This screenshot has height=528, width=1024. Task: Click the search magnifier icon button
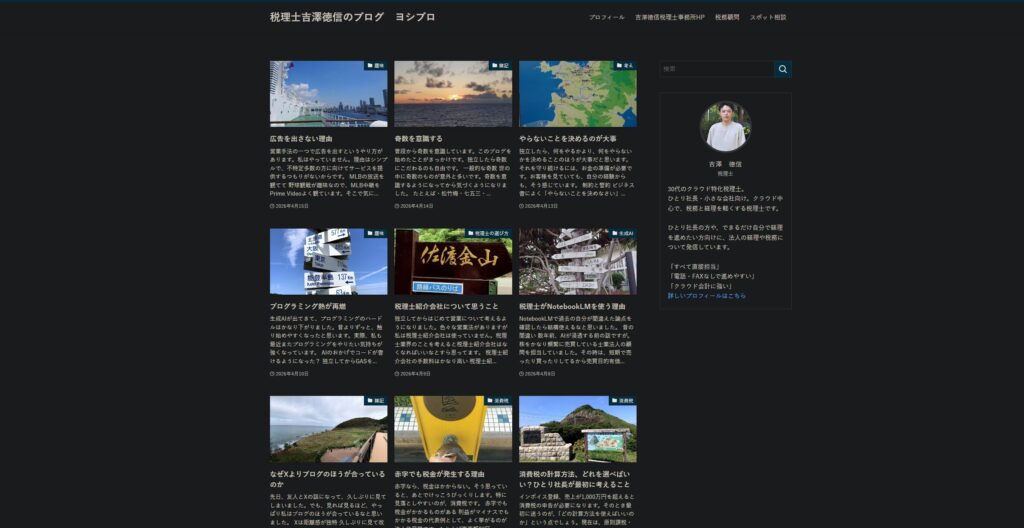[783, 69]
